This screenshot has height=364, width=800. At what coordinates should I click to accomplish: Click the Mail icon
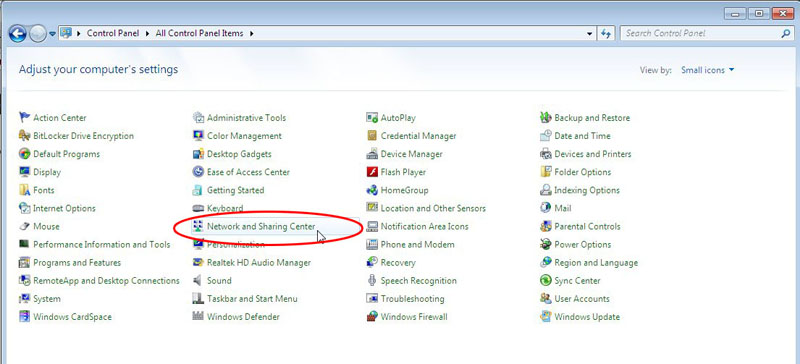pyautogui.click(x=546, y=208)
